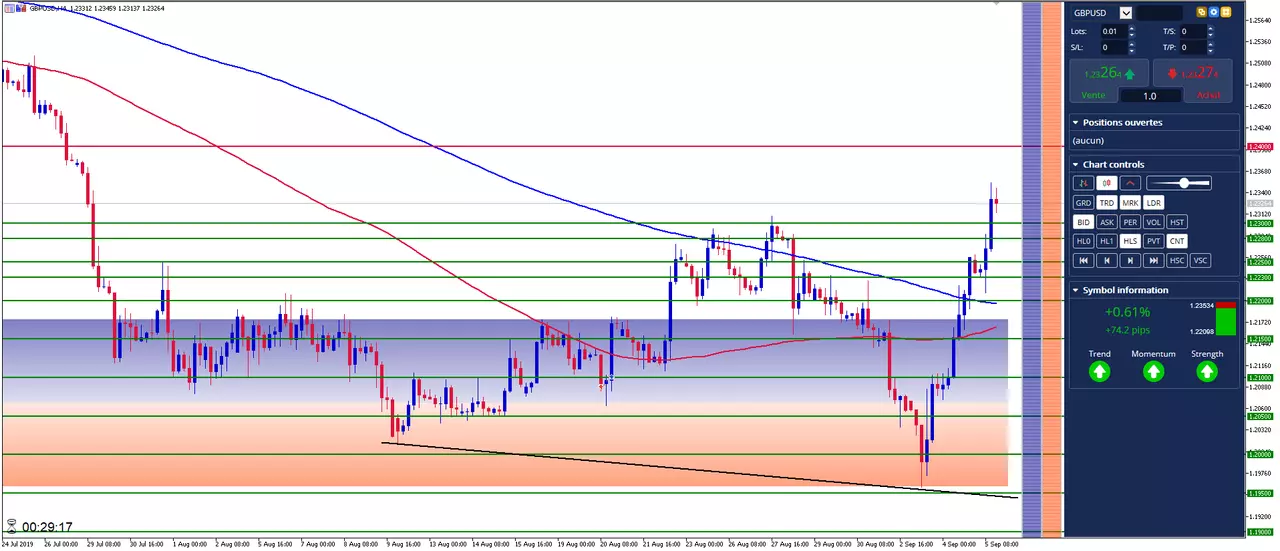Click the Trend up arrow indicator
The height and width of the screenshot is (551, 1280).
point(1099,372)
